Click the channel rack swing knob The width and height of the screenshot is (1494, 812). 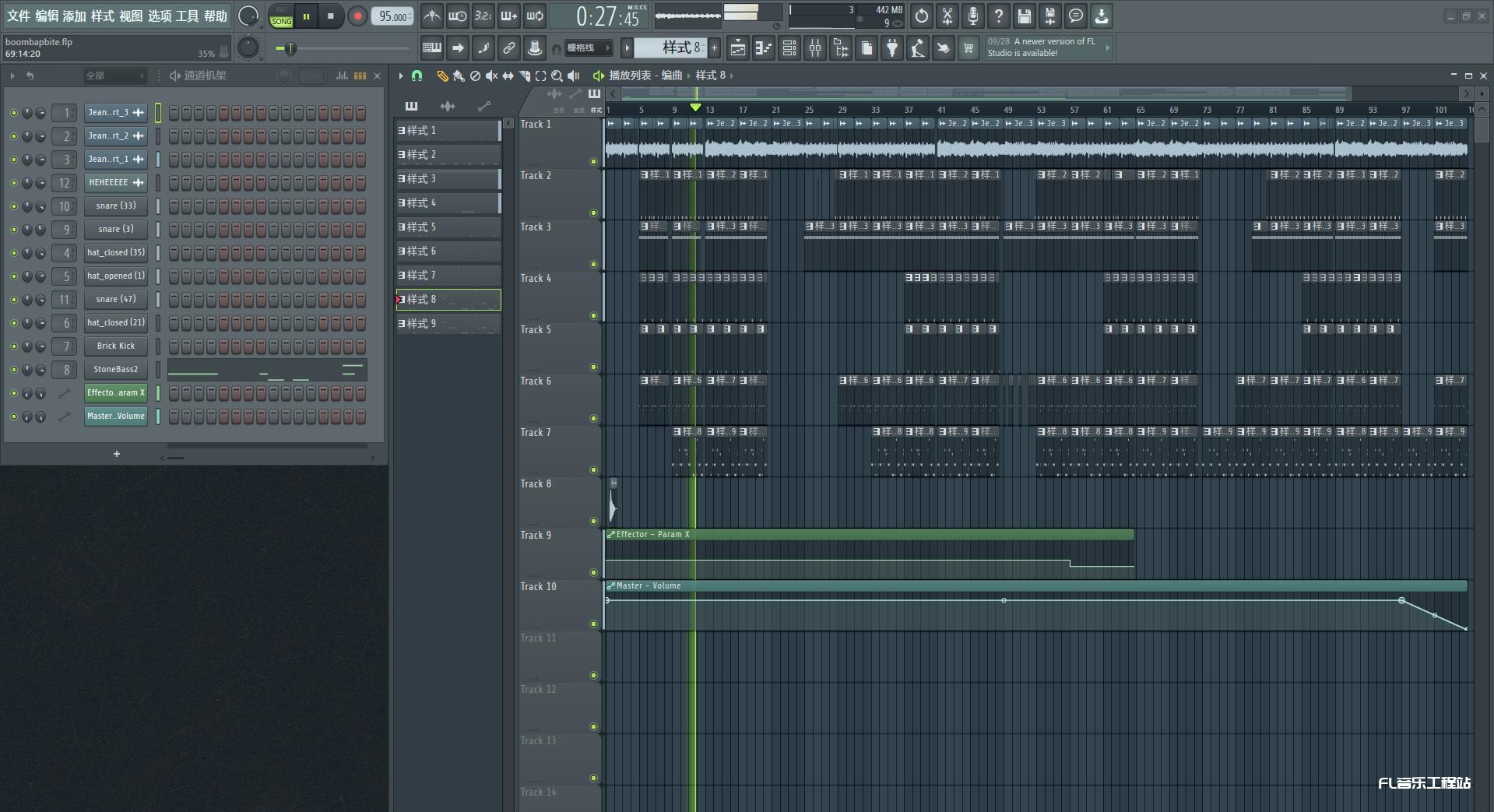285,76
